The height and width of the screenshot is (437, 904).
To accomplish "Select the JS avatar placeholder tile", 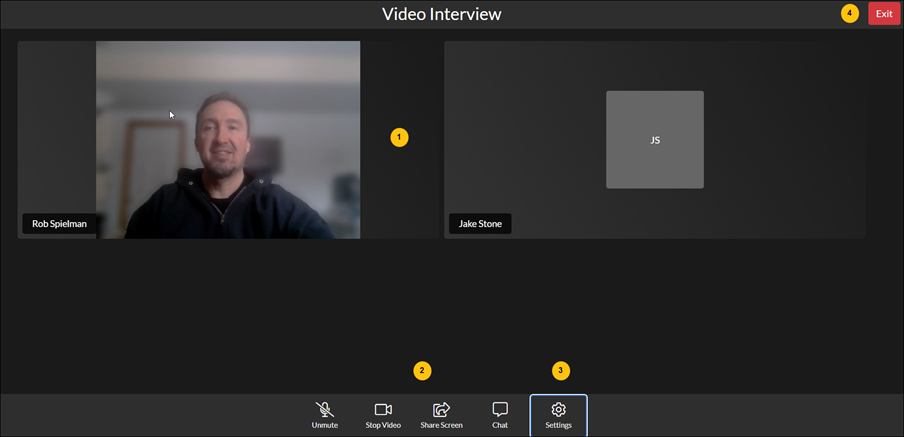I will (654, 140).
